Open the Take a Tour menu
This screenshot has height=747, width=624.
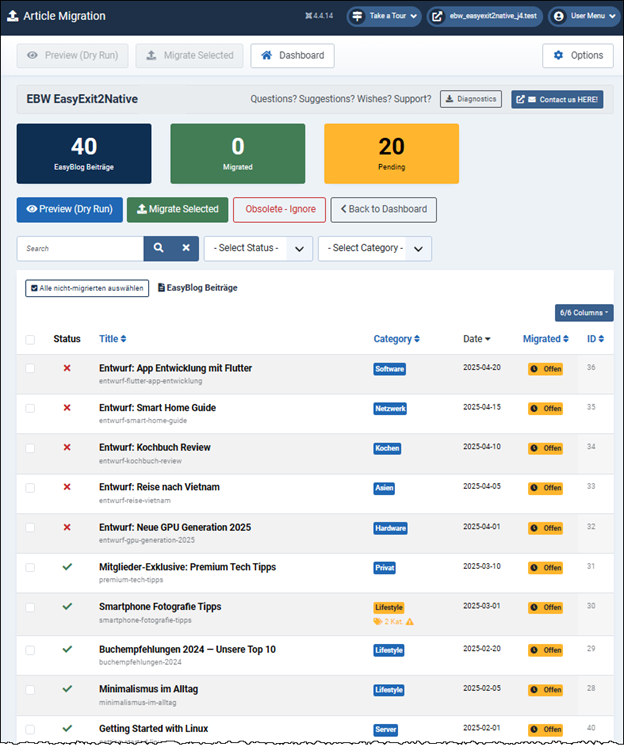click(384, 17)
